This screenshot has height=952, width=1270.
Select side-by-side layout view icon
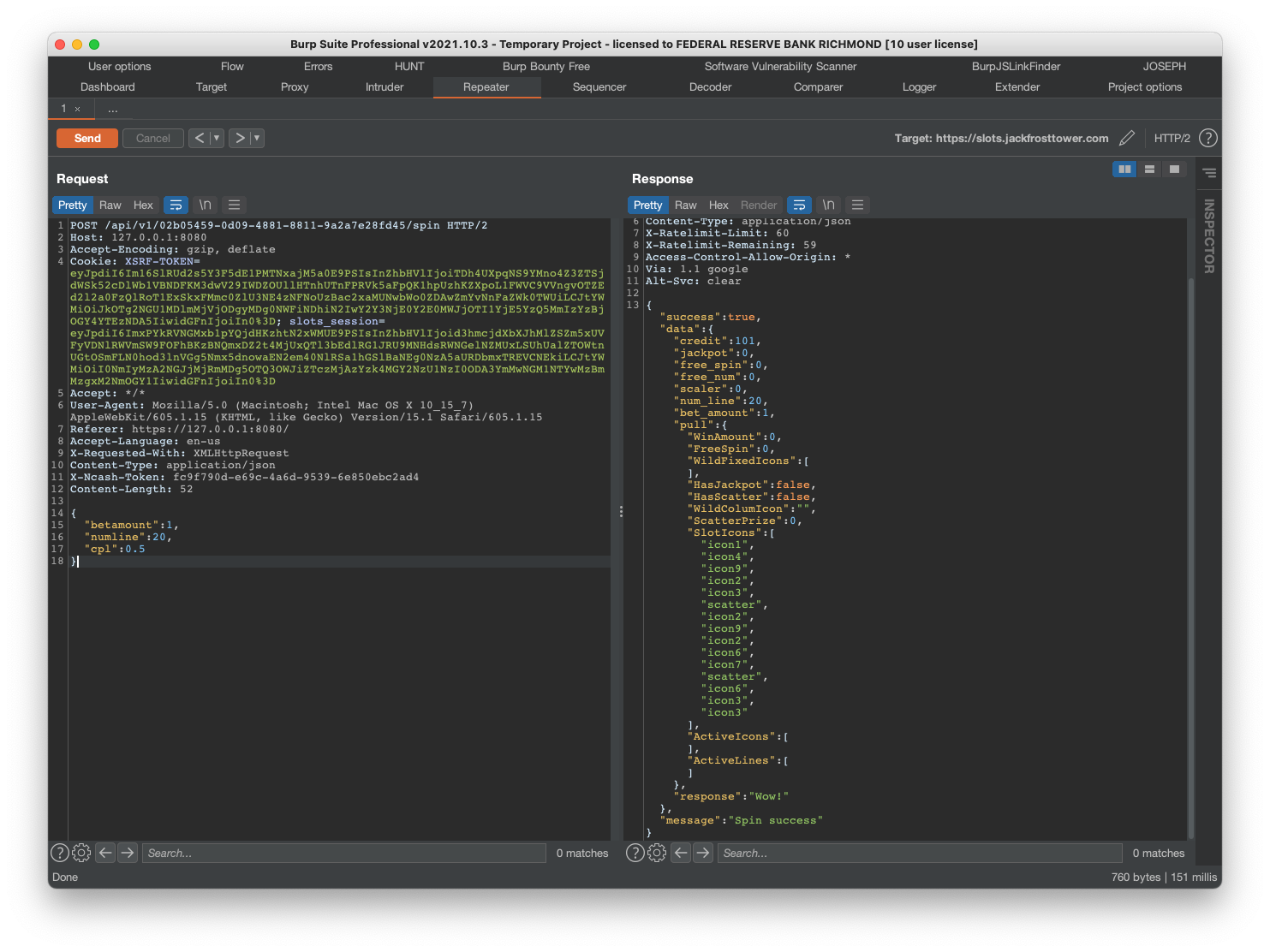1124,169
